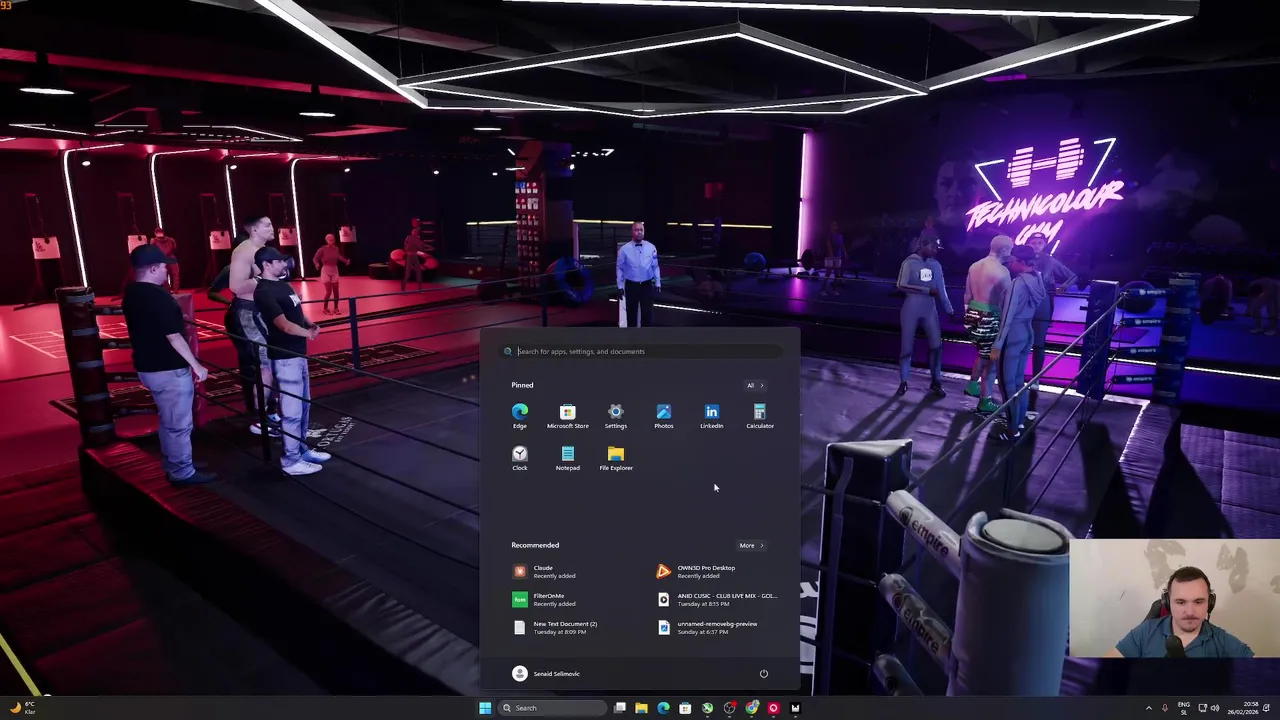Open the Calculator app
Viewport: 1280px width, 720px height.
click(760, 416)
